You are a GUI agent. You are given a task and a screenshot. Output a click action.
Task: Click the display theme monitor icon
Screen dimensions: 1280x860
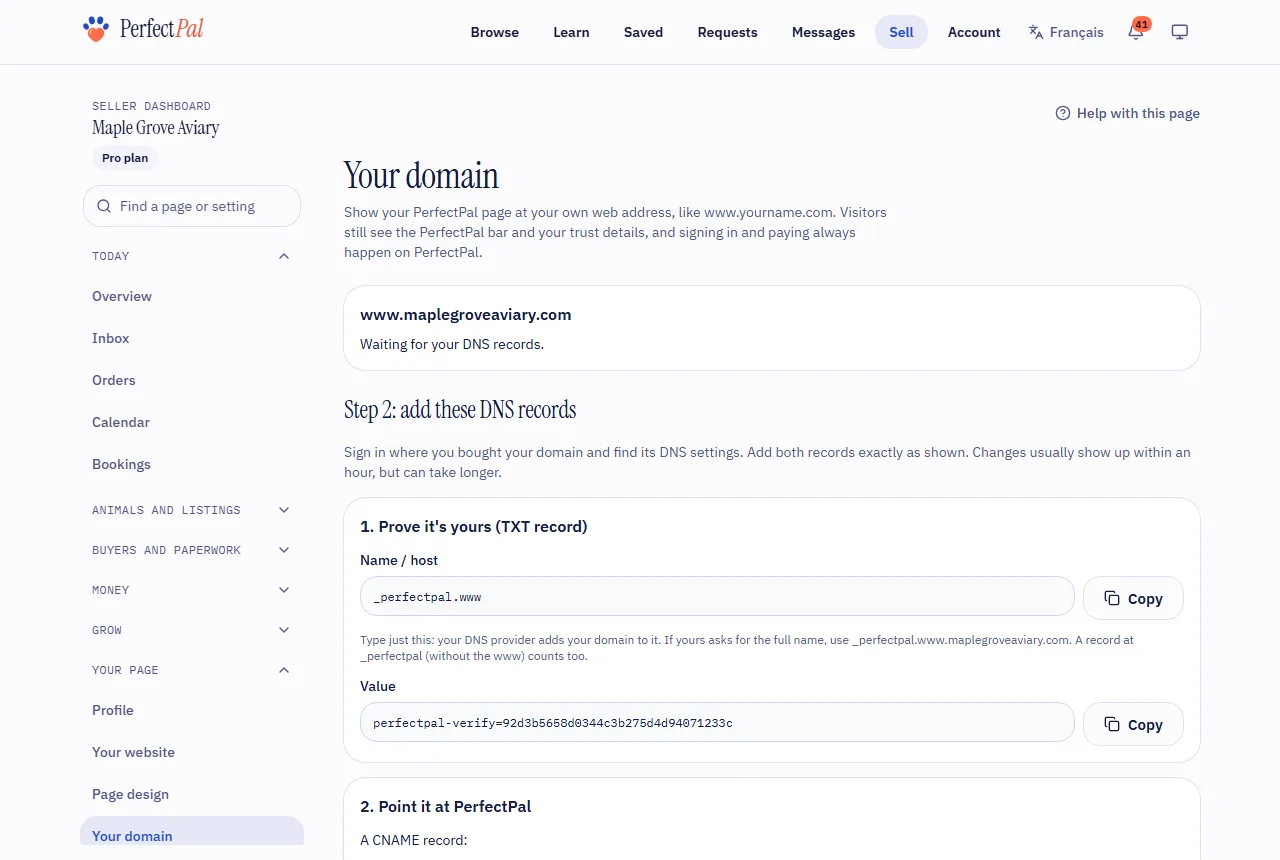pos(1180,32)
